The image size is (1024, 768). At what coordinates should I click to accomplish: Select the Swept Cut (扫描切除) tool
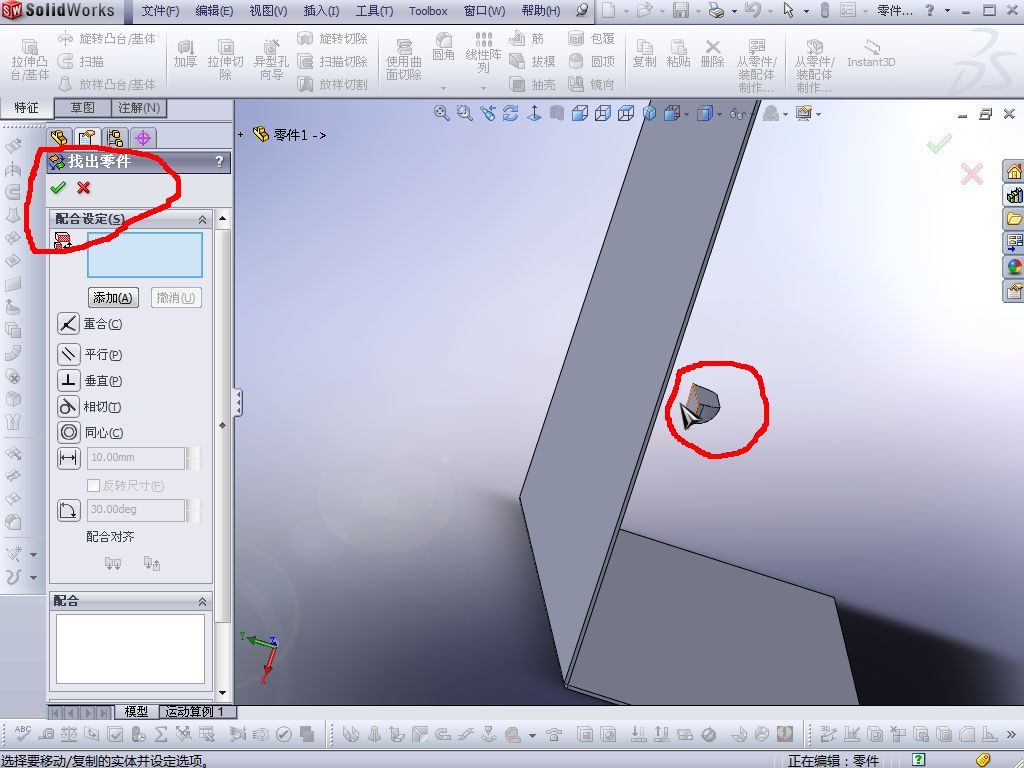(x=332, y=61)
